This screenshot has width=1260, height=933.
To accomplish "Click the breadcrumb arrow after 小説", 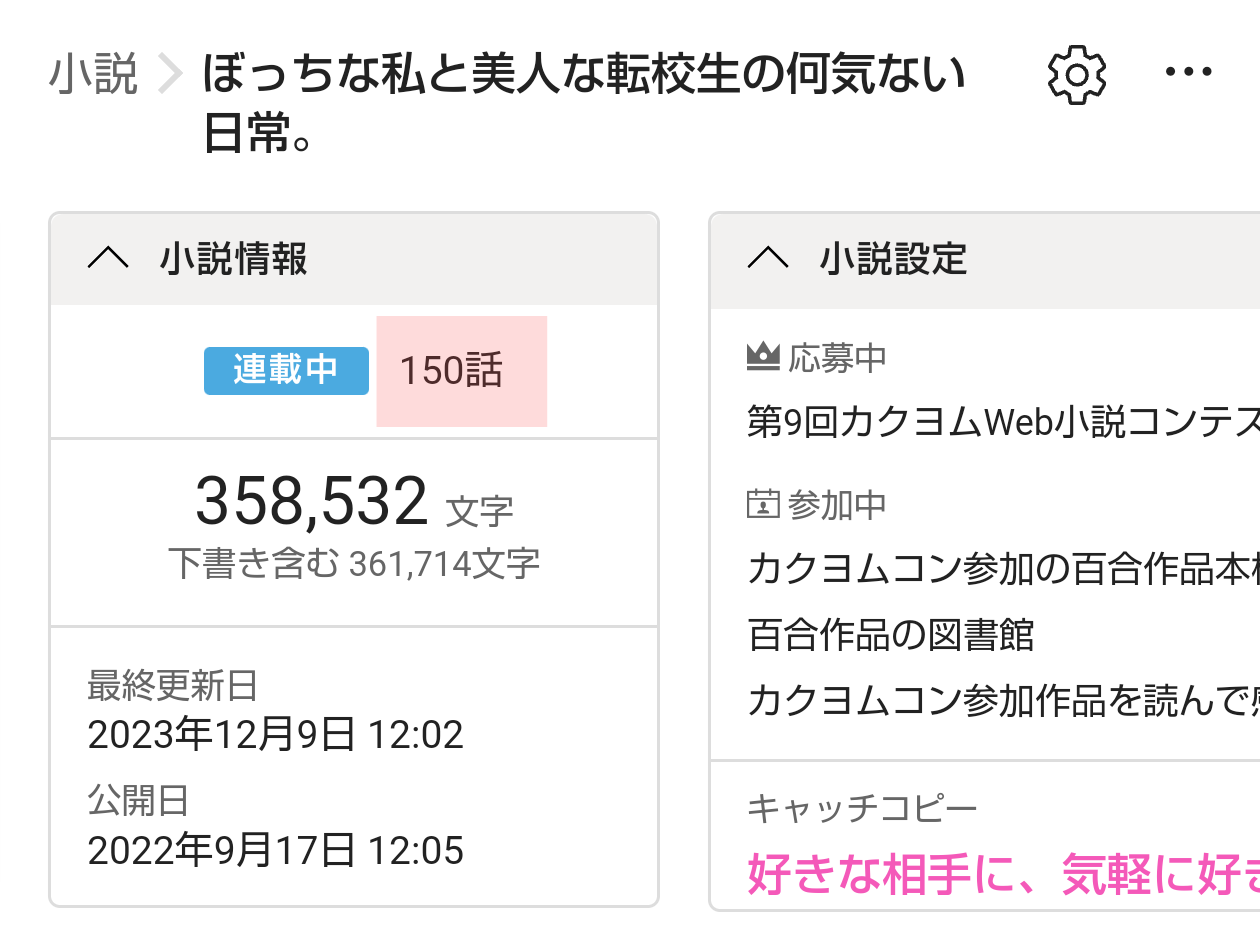I will pyautogui.click(x=171, y=76).
